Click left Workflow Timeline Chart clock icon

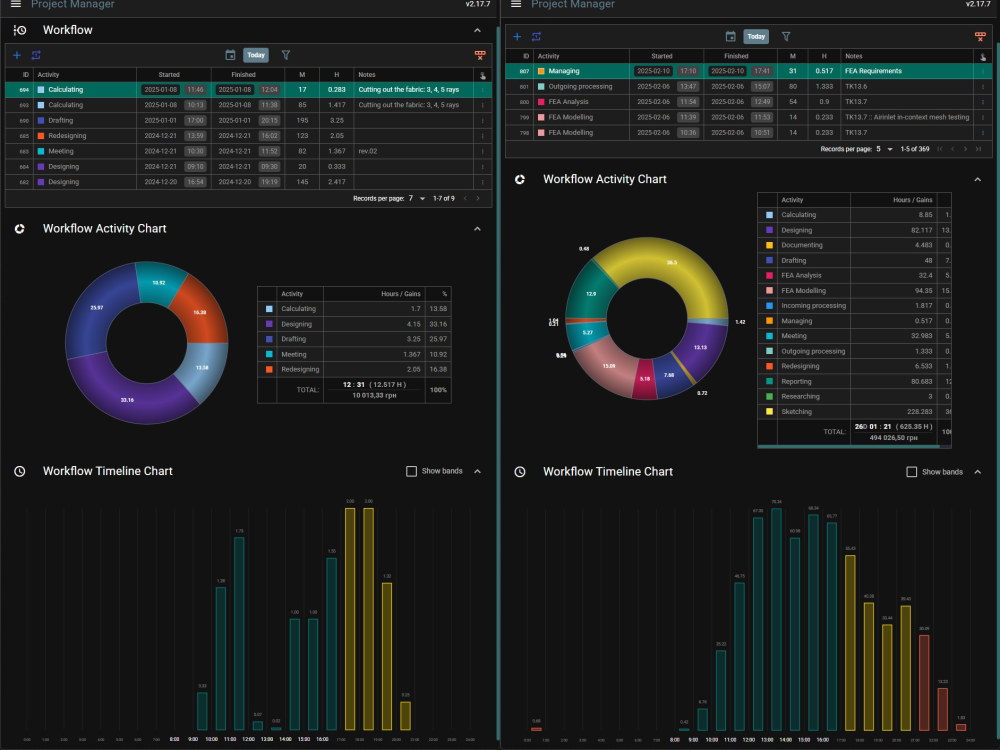[20, 471]
